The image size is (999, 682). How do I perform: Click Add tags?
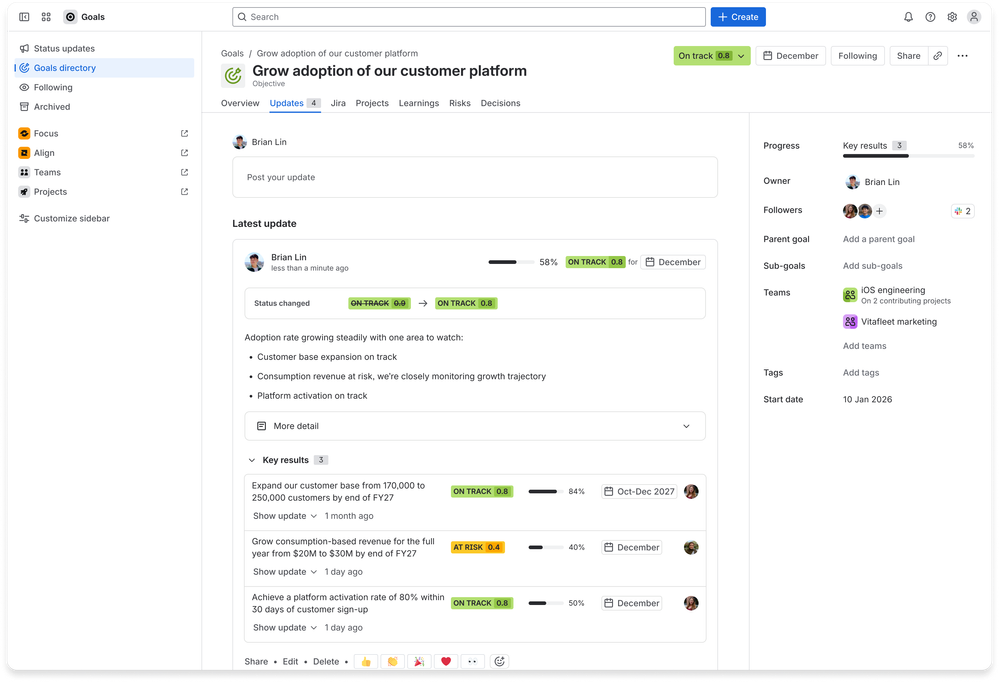(861, 373)
